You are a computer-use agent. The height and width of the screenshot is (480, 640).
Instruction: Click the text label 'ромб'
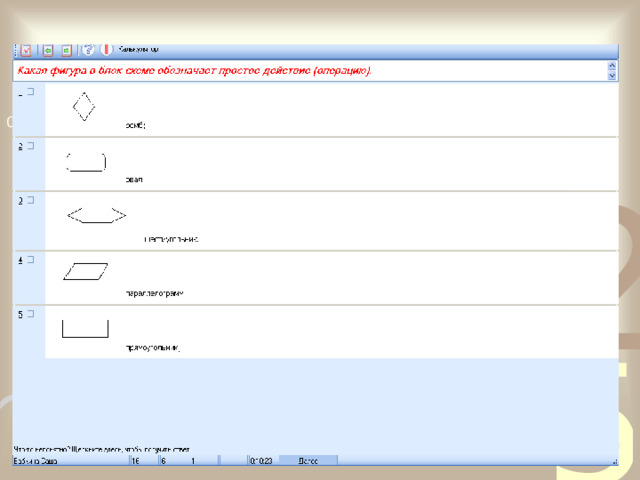(136, 125)
